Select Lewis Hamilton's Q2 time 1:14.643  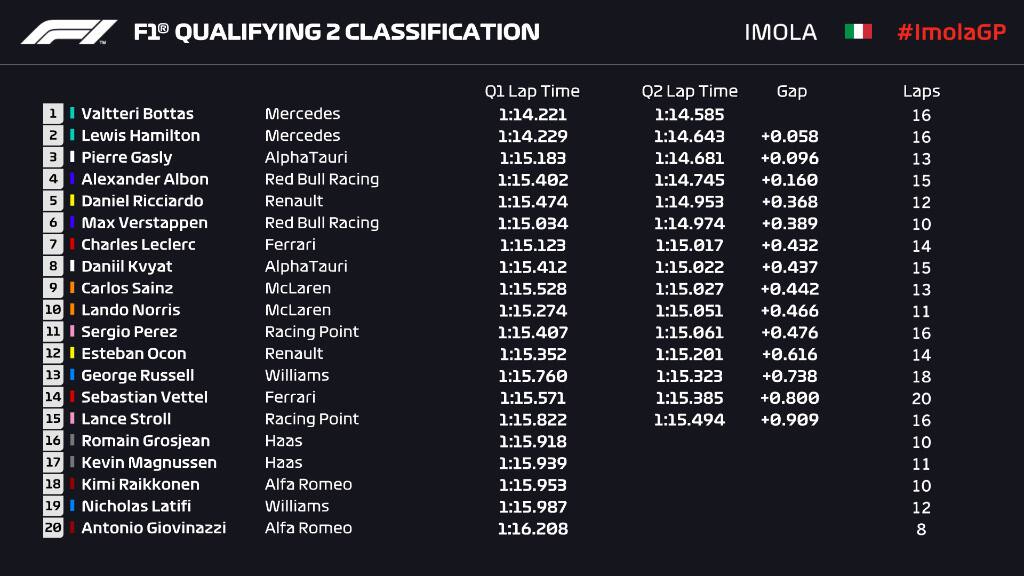tap(689, 136)
